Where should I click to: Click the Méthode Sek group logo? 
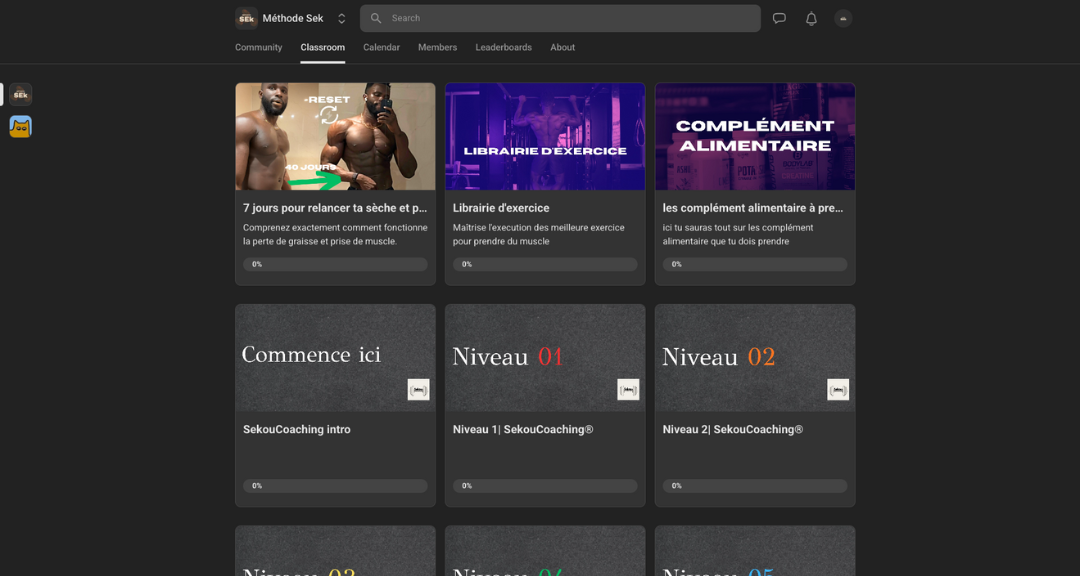coord(246,18)
